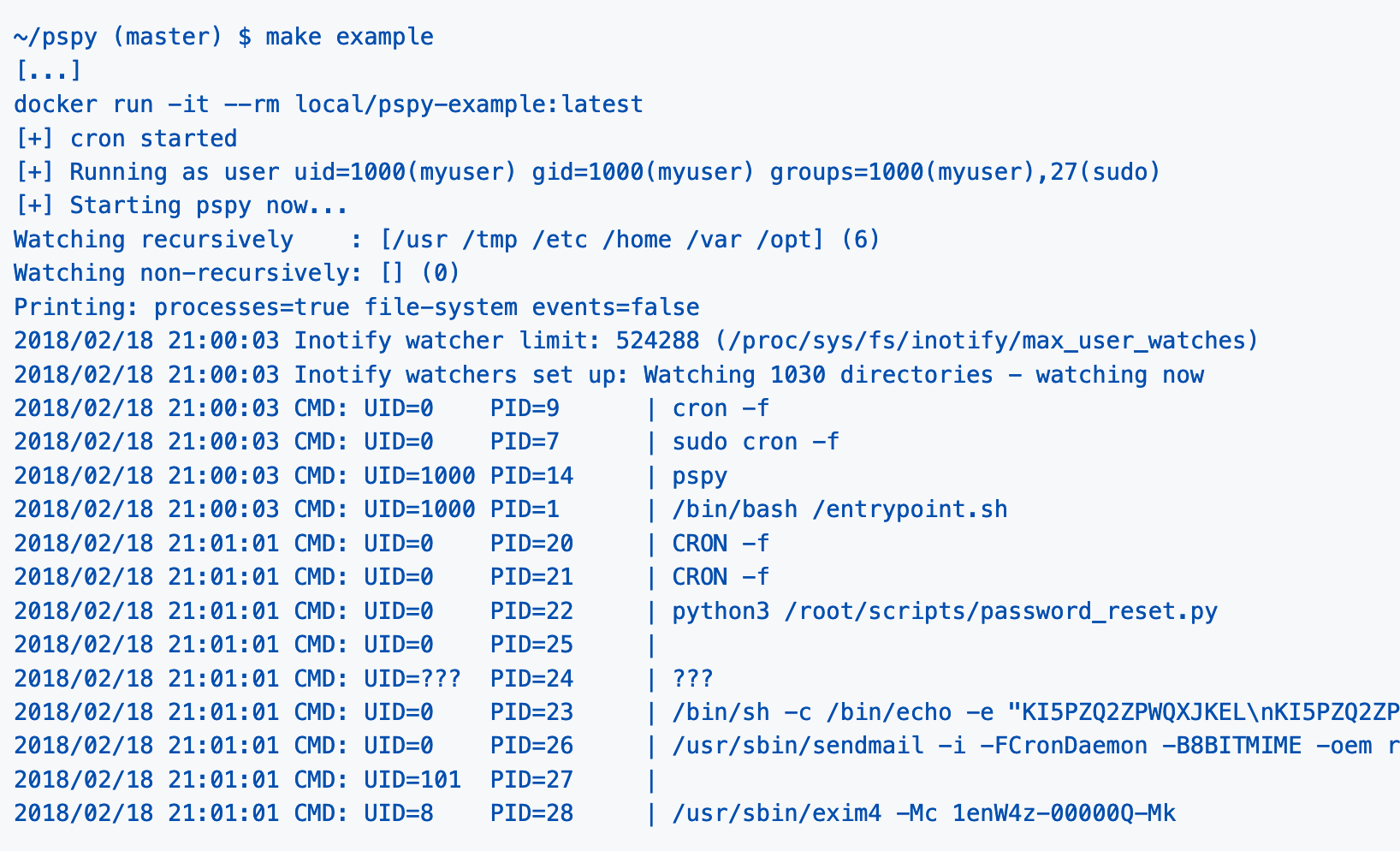This screenshot has height=851, width=1400.
Task: Click the '/usr/sbin/exim4 -Mc' command line
Action: pyautogui.click(x=924, y=813)
